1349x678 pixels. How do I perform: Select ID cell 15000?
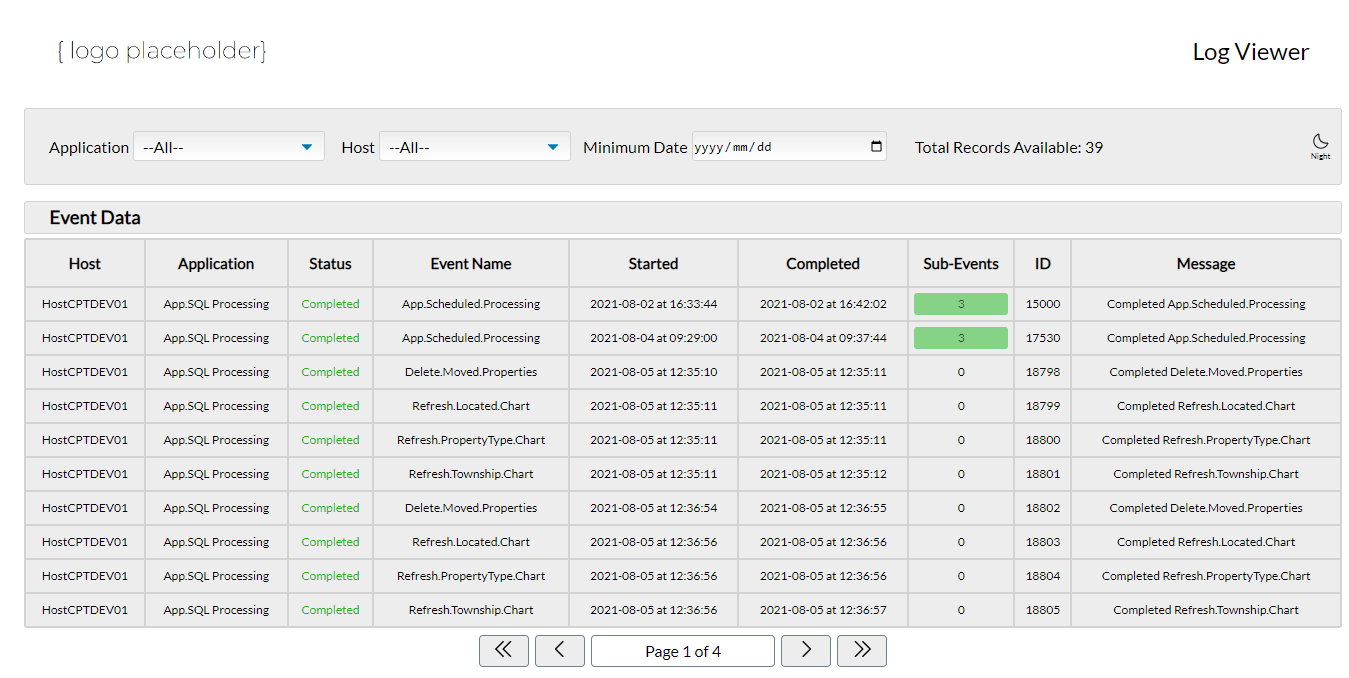[1043, 304]
